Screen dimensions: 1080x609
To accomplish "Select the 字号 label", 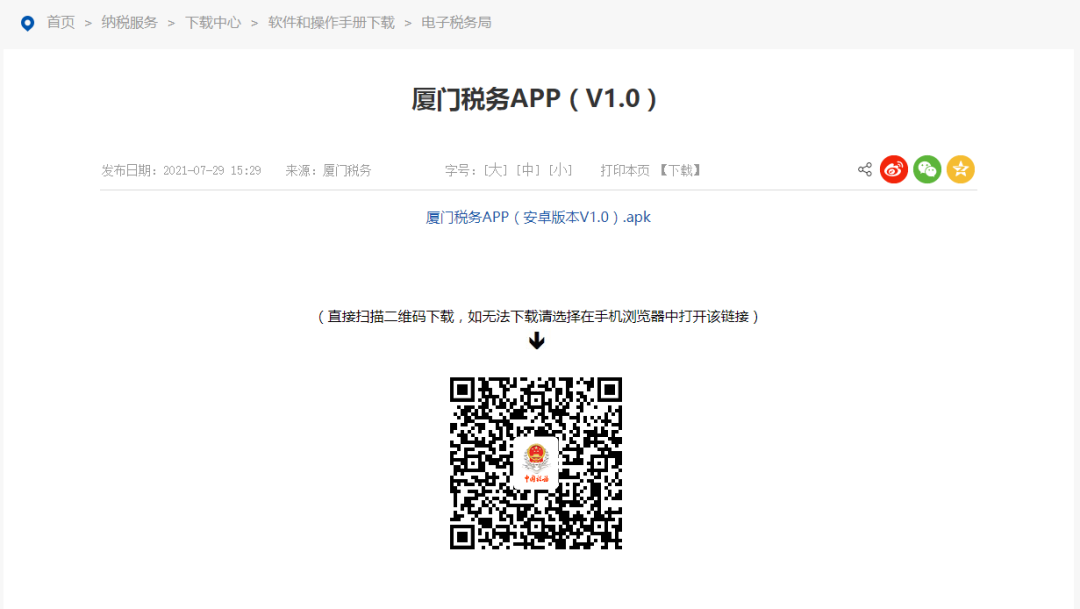I will pyautogui.click(x=461, y=170).
